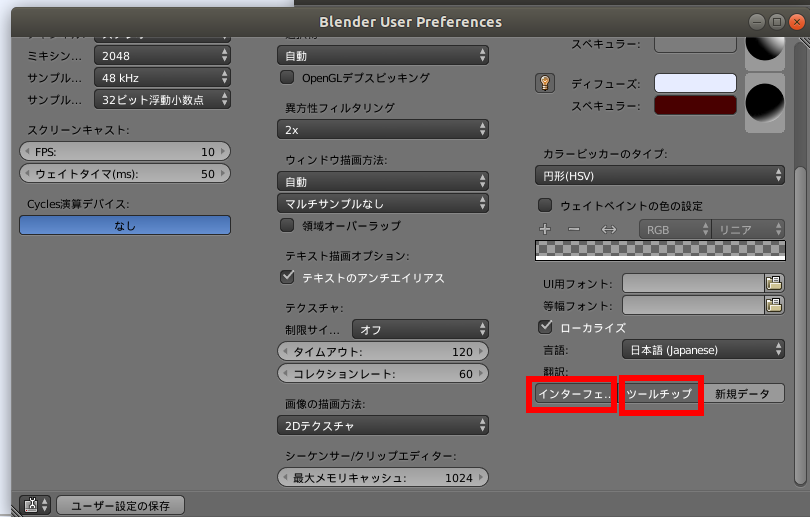Enable OpenGLデプスピッキング checkbox
This screenshot has height=517, width=810.
(x=287, y=77)
